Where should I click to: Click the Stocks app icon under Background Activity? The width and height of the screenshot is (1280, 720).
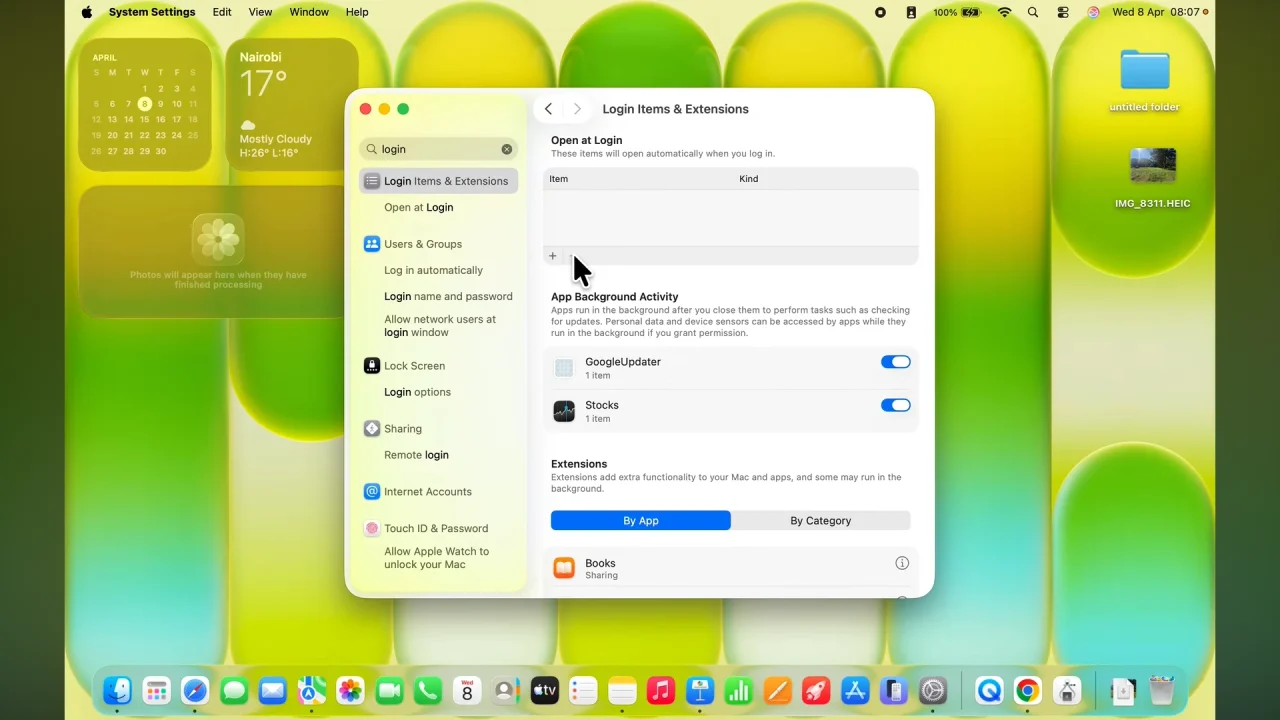pos(564,411)
